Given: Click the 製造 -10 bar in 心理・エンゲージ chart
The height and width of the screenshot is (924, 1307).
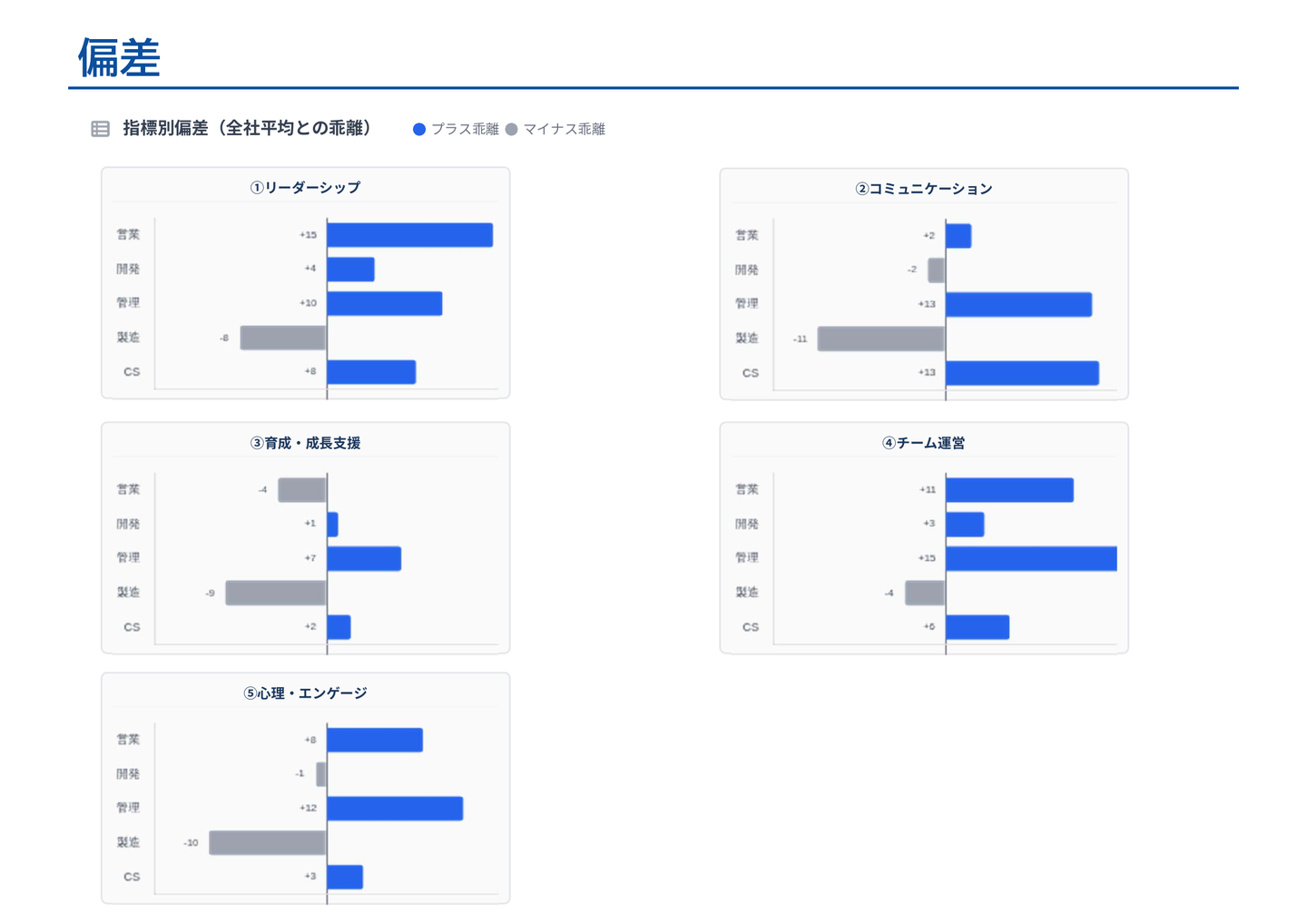Looking at the screenshot, I should pyautogui.click(x=268, y=842).
